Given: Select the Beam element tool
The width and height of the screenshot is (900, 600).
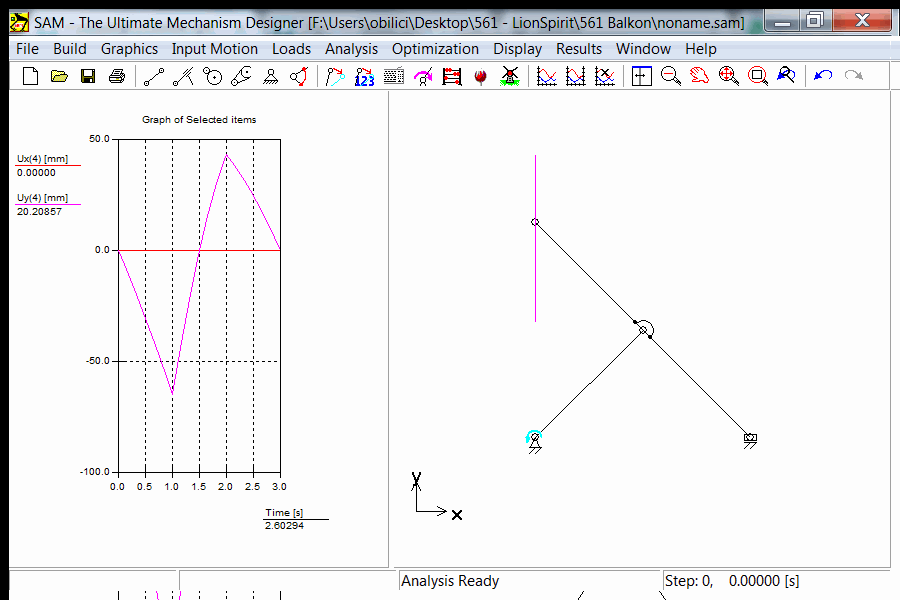Looking at the screenshot, I should tap(154, 76).
